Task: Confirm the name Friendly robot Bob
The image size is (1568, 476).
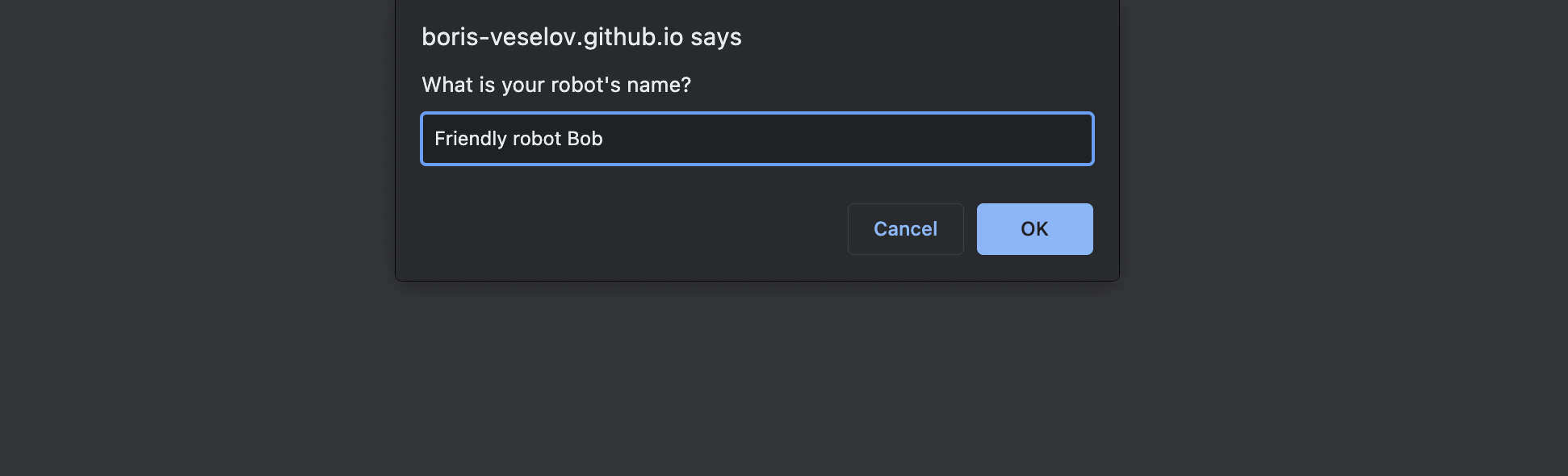Action: click(x=1034, y=229)
